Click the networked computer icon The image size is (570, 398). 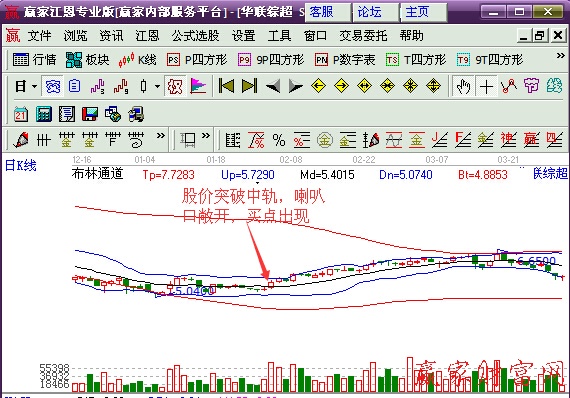click(x=136, y=114)
